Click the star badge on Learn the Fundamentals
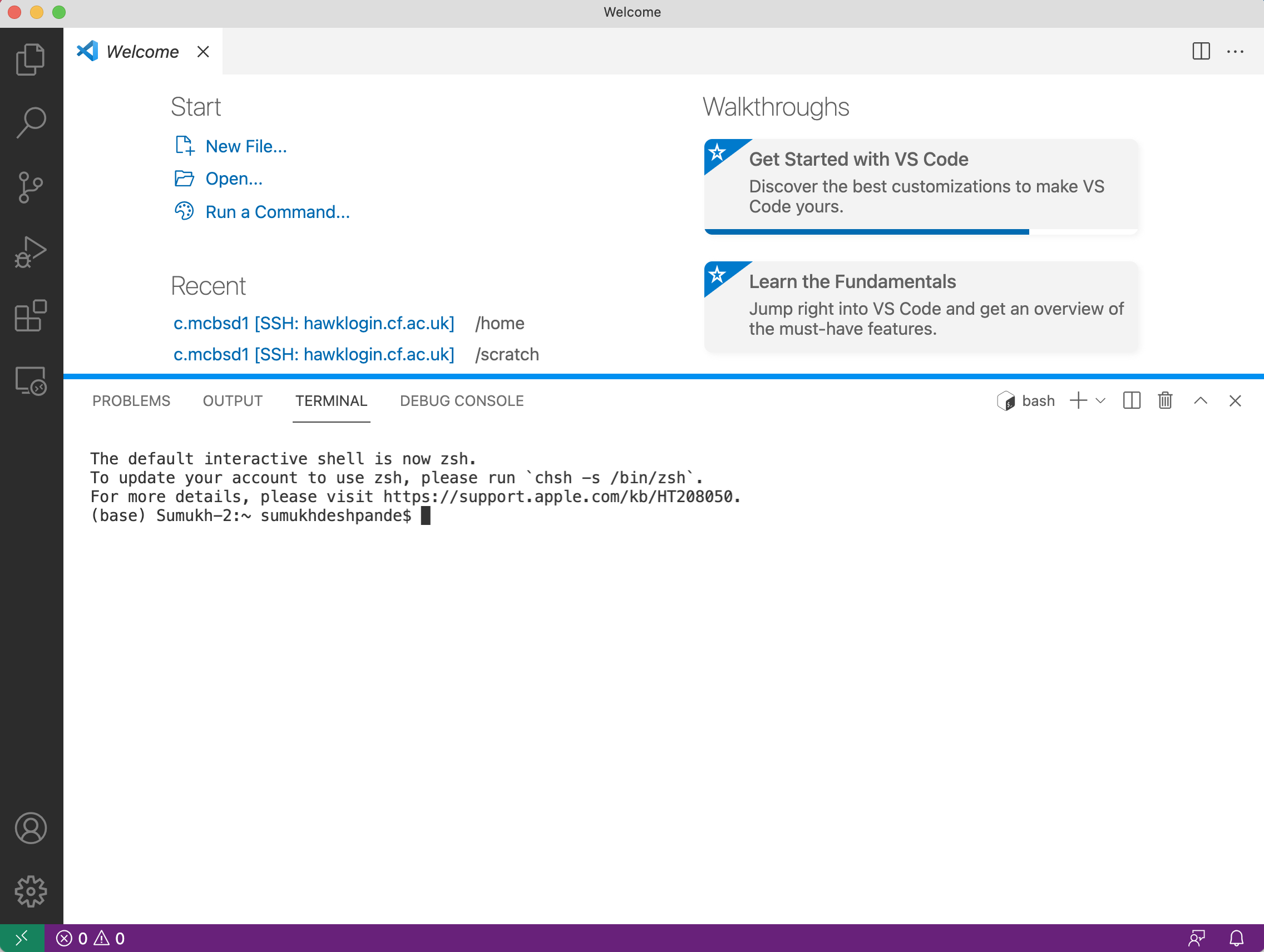 pyautogui.click(x=717, y=275)
